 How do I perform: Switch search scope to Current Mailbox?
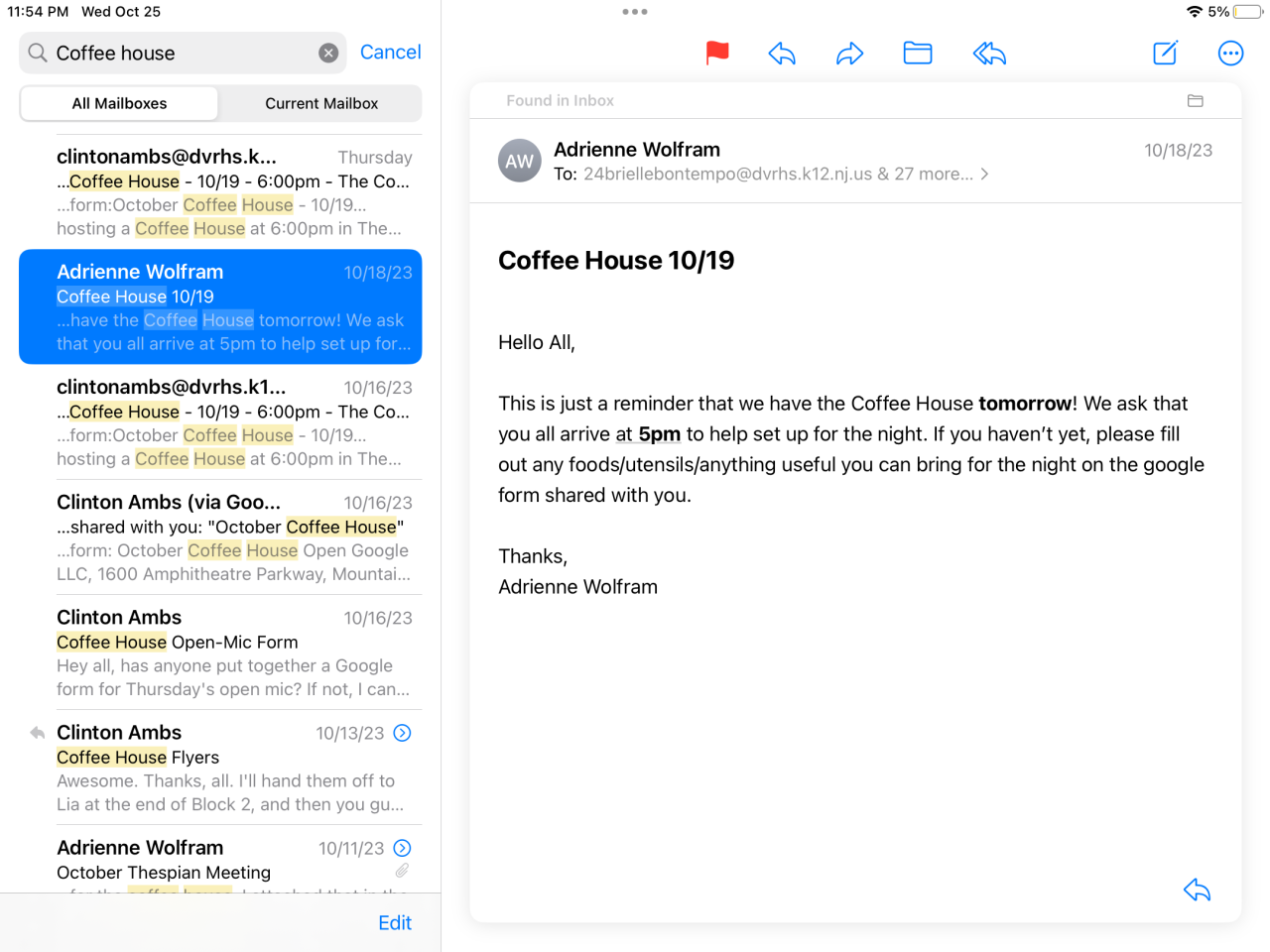coord(321,103)
